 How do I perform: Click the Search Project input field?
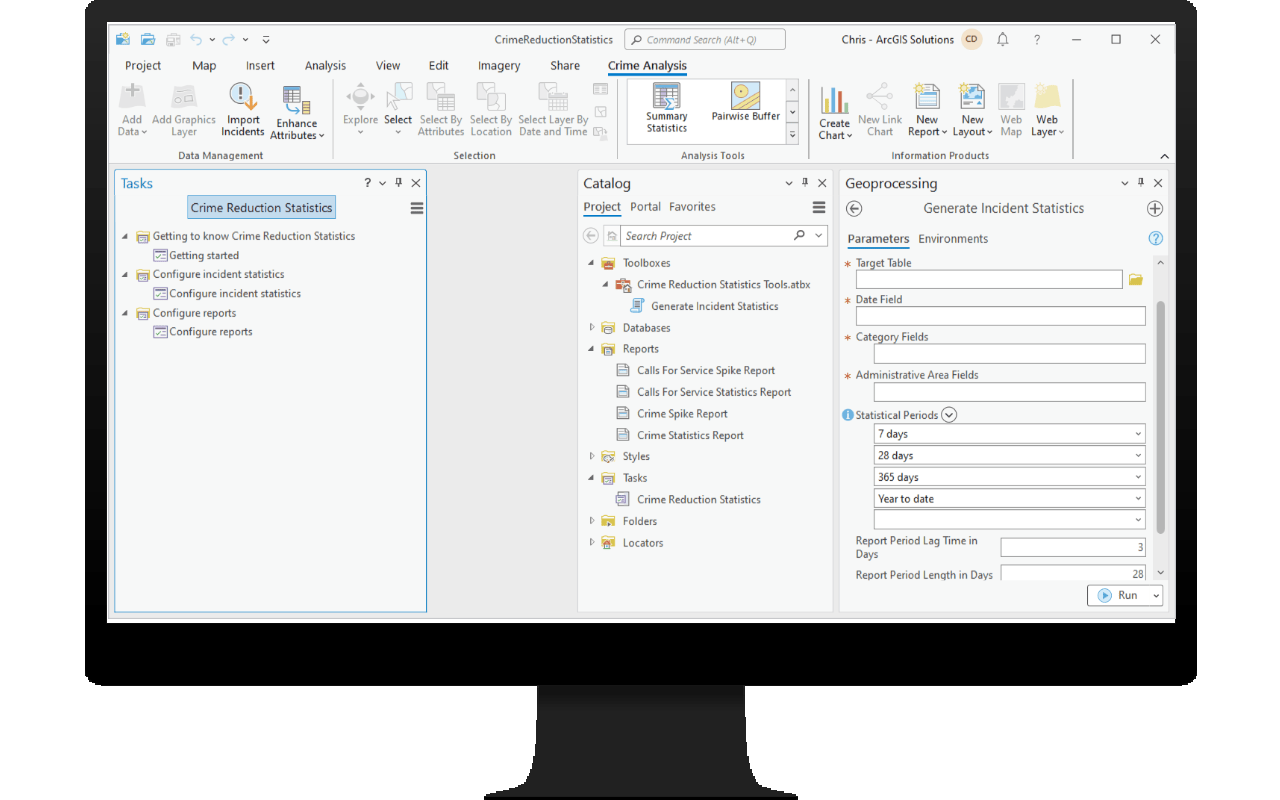705,236
